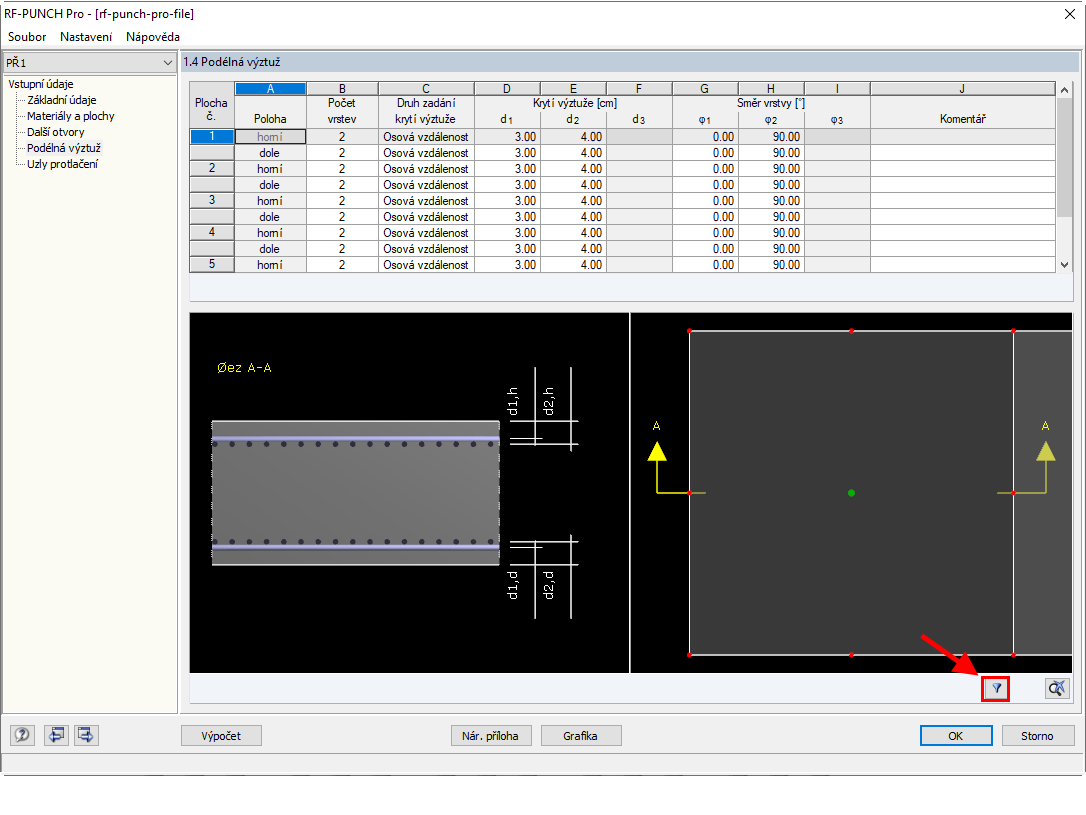Image resolution: width=1086 pixels, height=815 pixels.
Task: Select column J header
Action: click(962, 89)
